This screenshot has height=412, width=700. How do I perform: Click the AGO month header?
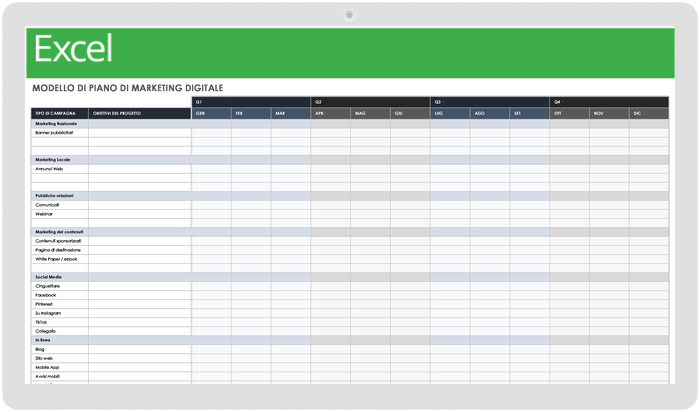490,113
